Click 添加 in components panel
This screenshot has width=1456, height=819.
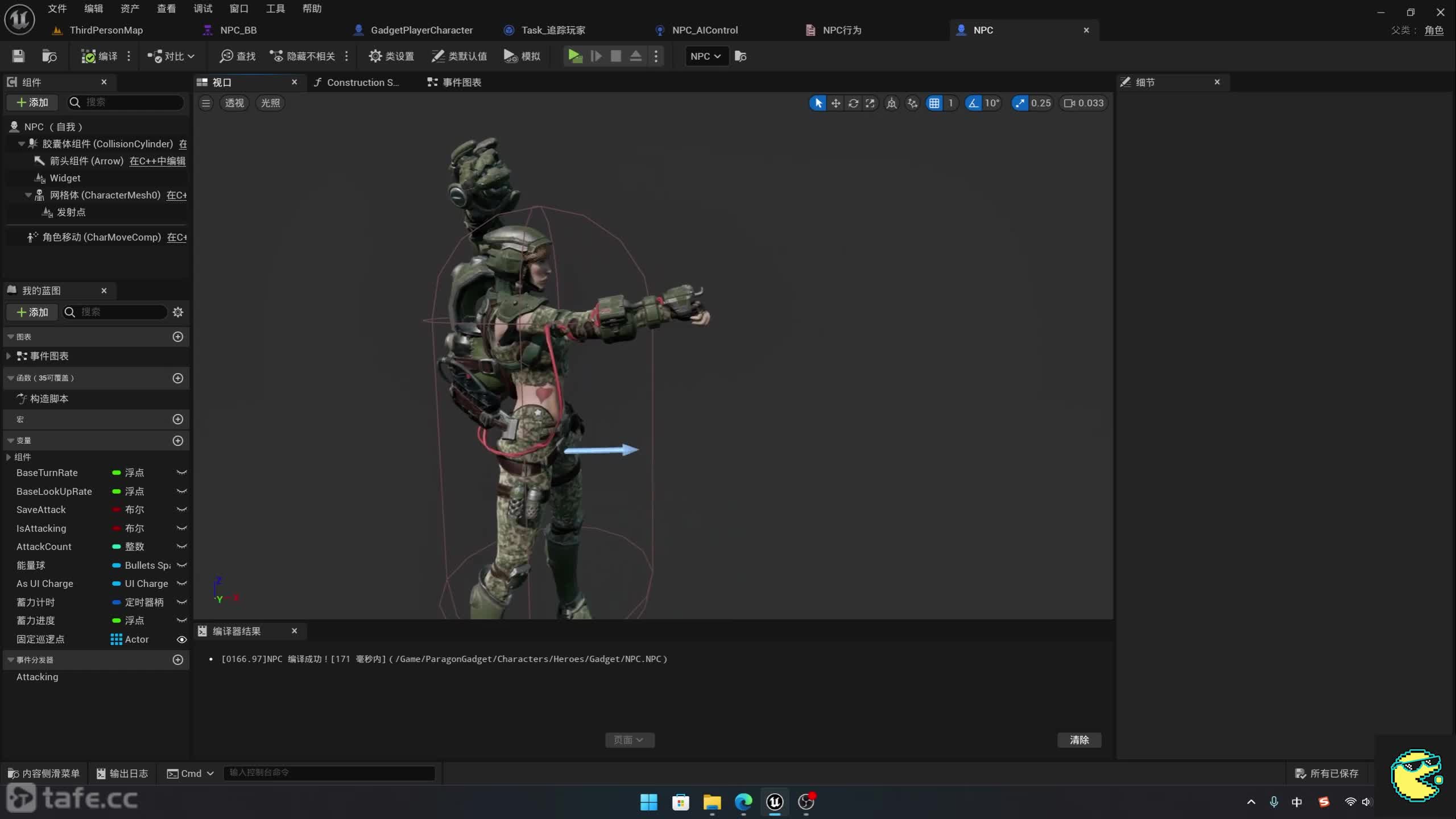tap(32, 102)
